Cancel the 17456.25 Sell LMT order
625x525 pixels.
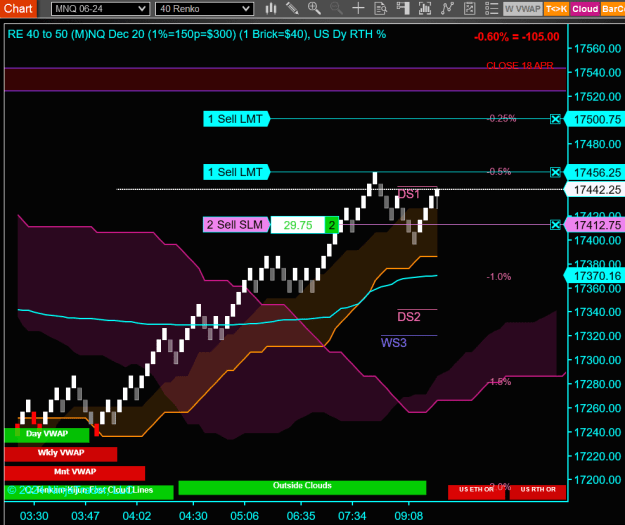point(555,172)
